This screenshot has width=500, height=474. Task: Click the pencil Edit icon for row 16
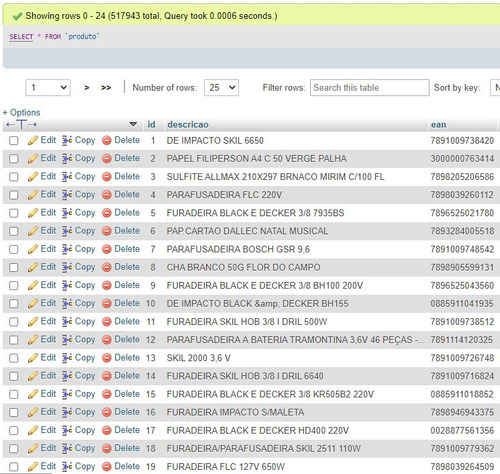(33, 412)
